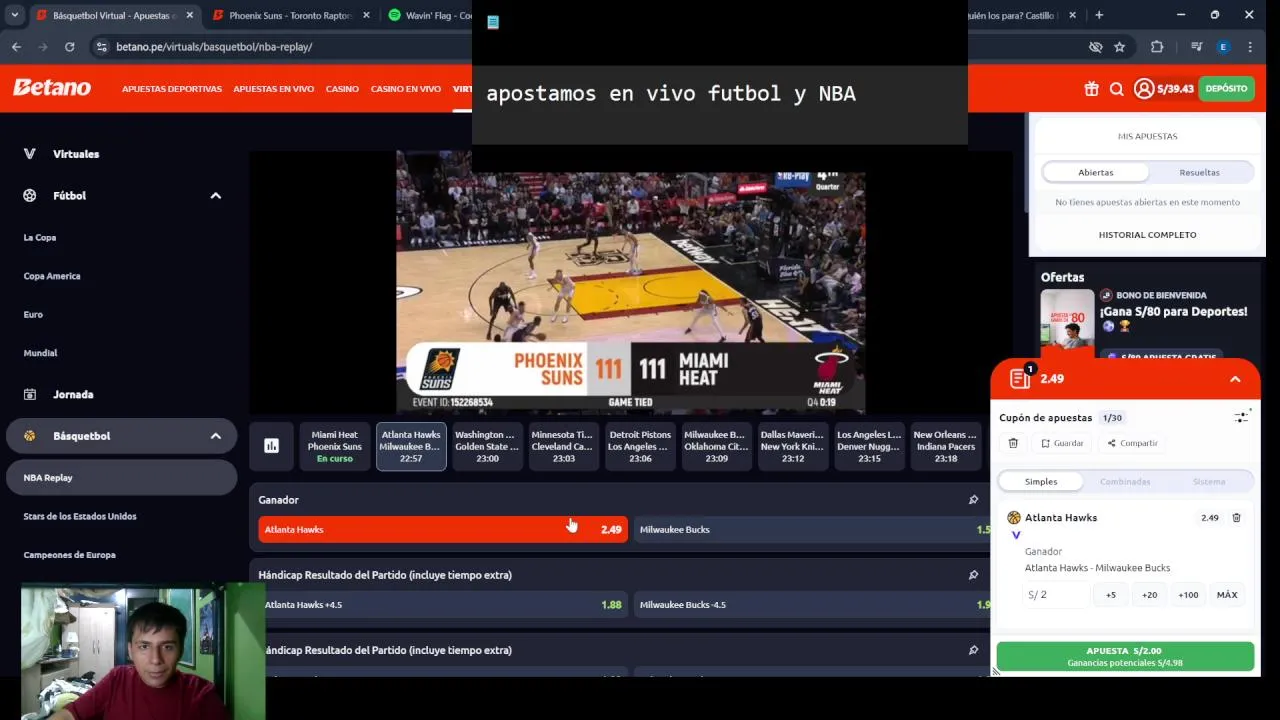Open NBA Replay in sidebar
Viewport: 1280px width, 720px height.
(122, 478)
